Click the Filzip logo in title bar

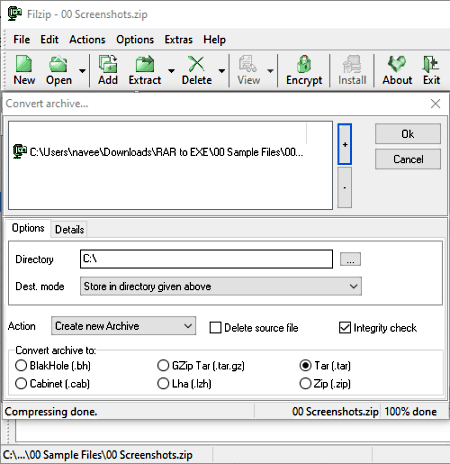15,14
